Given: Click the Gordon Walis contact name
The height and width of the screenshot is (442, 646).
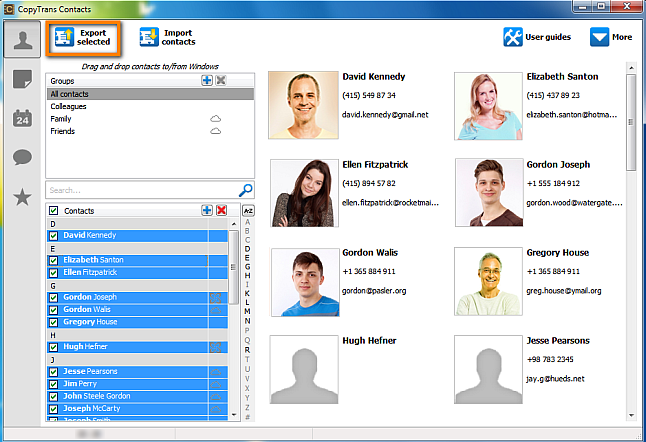Looking at the screenshot, I should [x=370, y=253].
